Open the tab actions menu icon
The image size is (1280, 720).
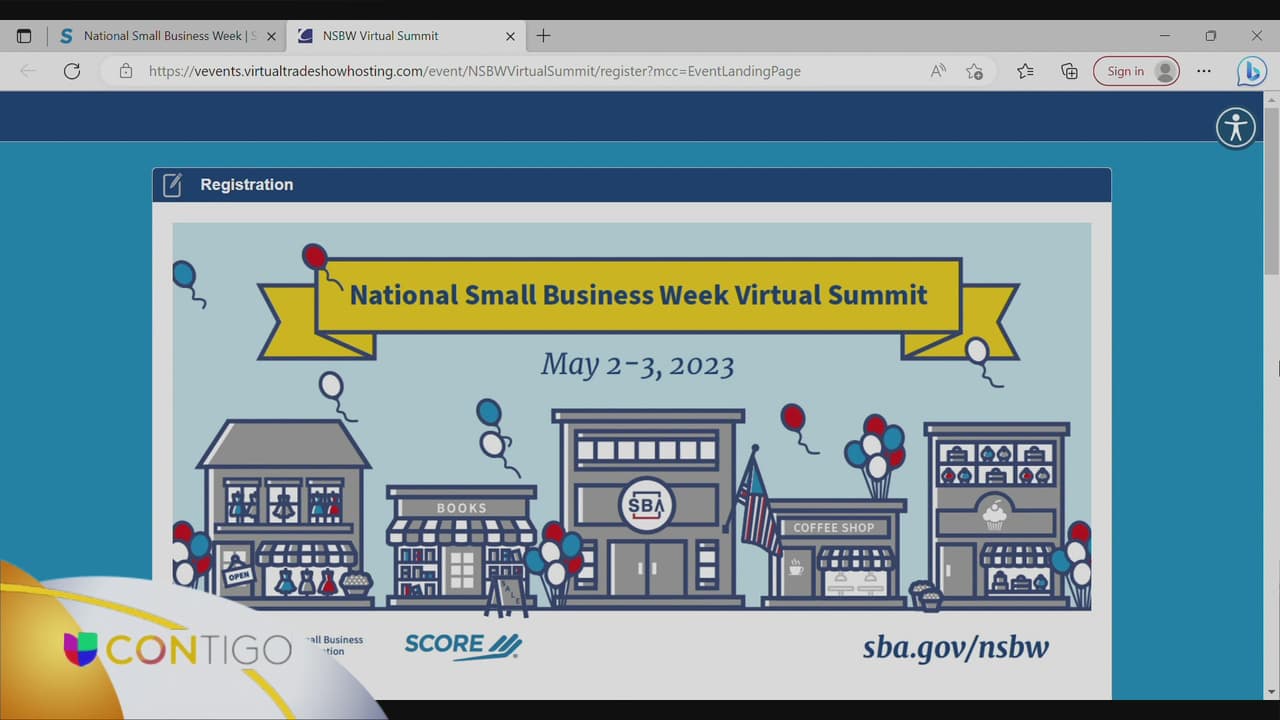(24, 36)
